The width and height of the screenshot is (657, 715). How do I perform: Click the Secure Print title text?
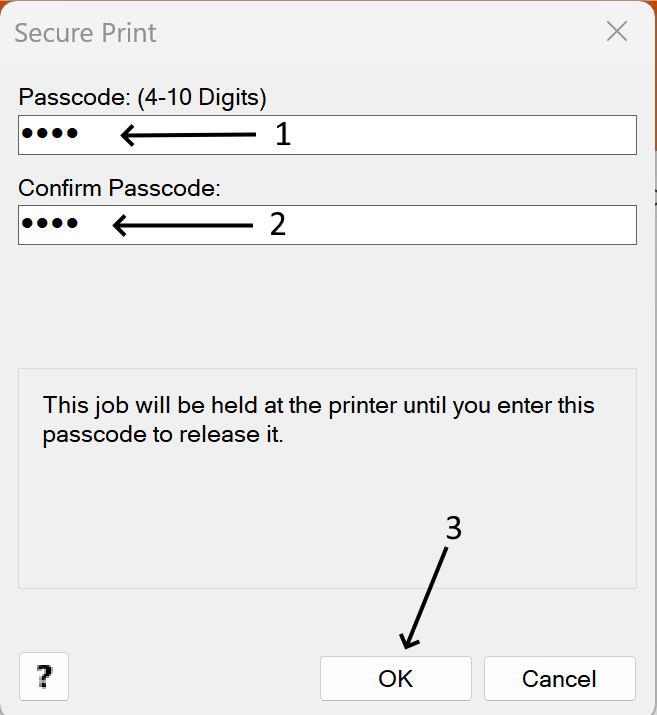(x=86, y=32)
